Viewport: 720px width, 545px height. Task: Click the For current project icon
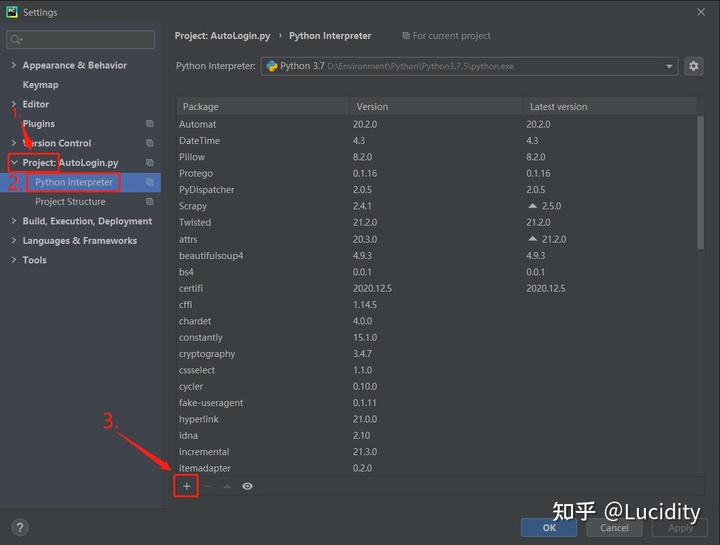(x=406, y=36)
